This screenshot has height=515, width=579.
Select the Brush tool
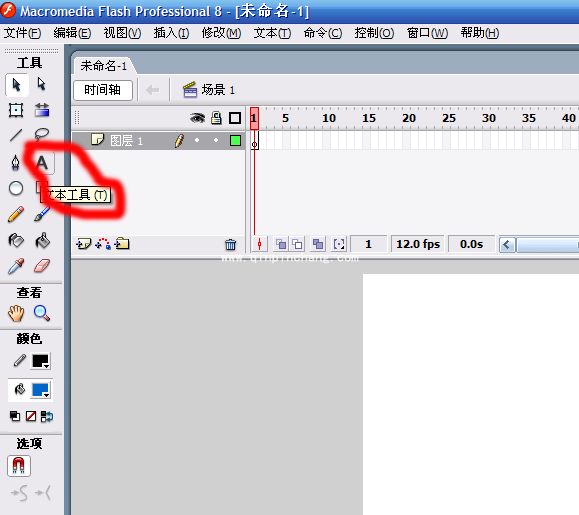42,214
